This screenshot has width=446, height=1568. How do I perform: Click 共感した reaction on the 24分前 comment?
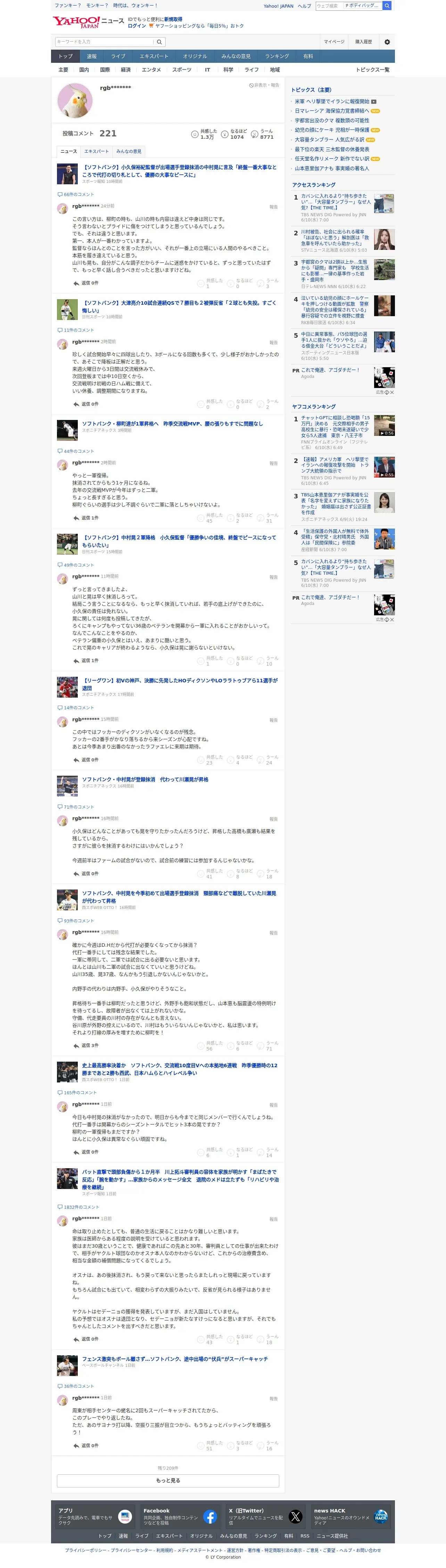[210, 284]
